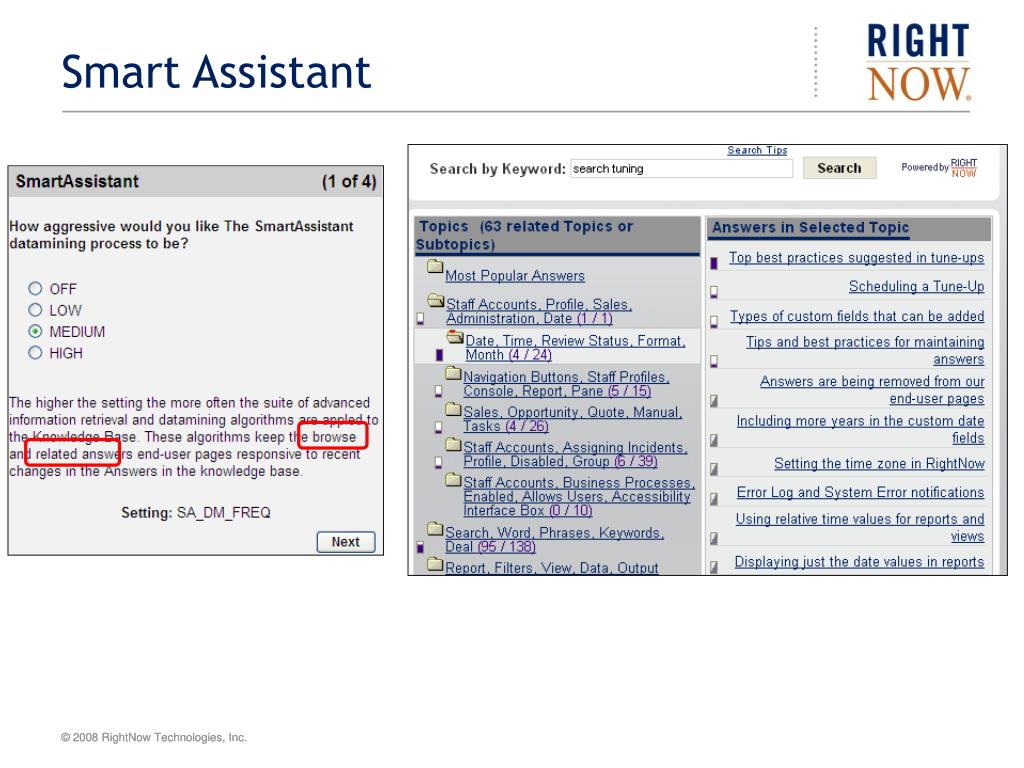Open Tips and best practices for maintaining answers
This screenshot has width=1024, height=768.
click(x=865, y=351)
